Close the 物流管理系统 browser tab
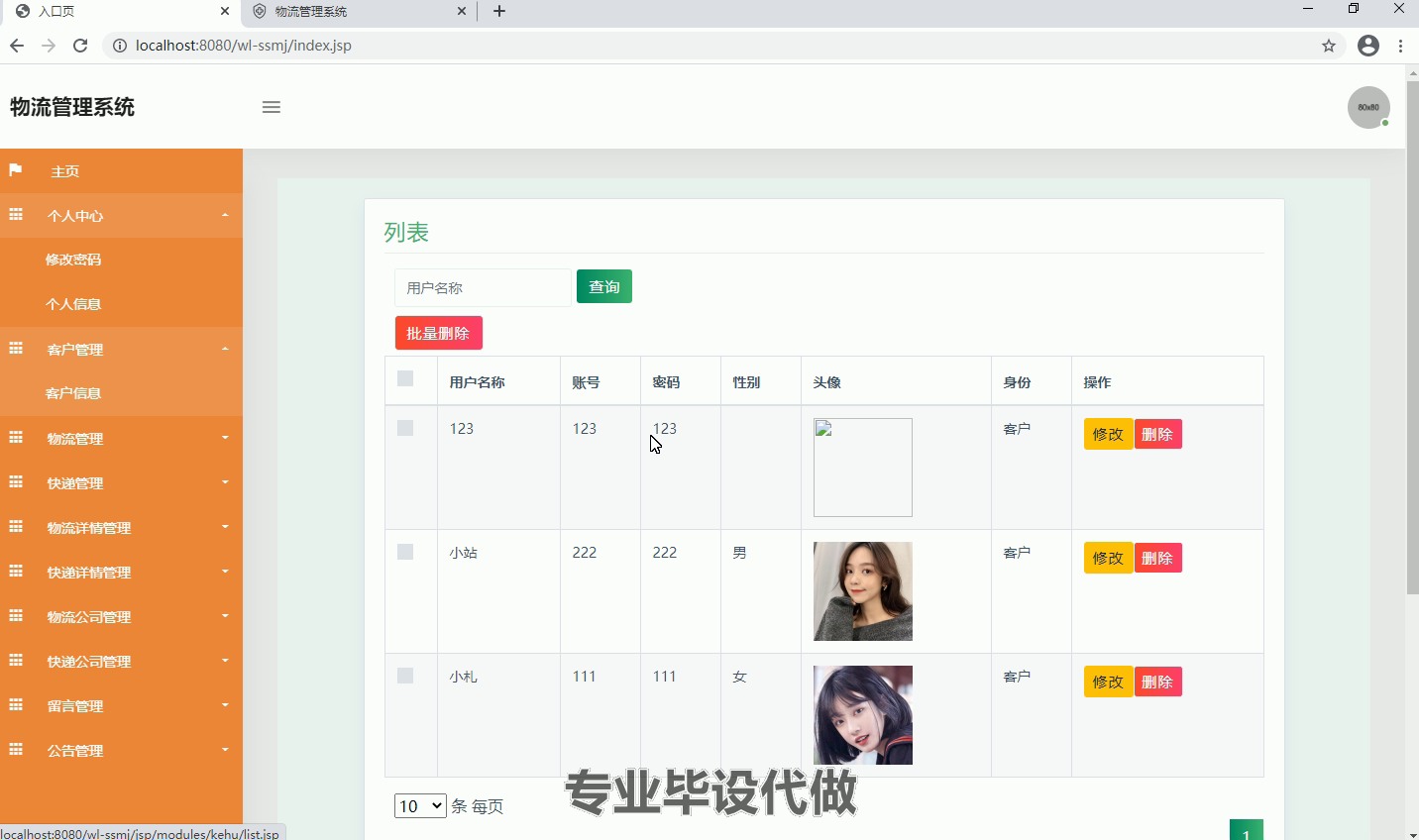The height and width of the screenshot is (840, 1419). (x=462, y=11)
